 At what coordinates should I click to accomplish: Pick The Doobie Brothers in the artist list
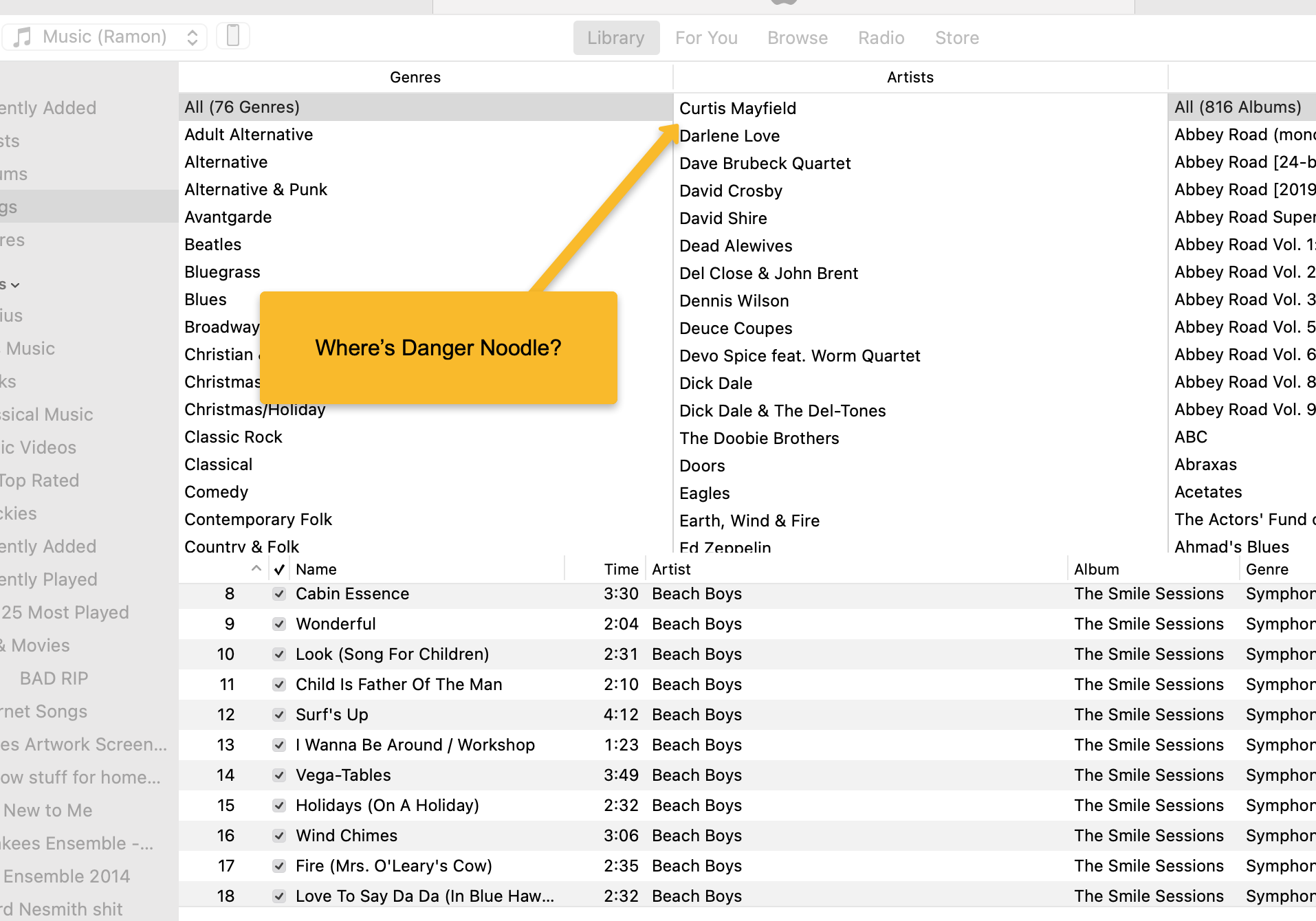(x=921, y=439)
